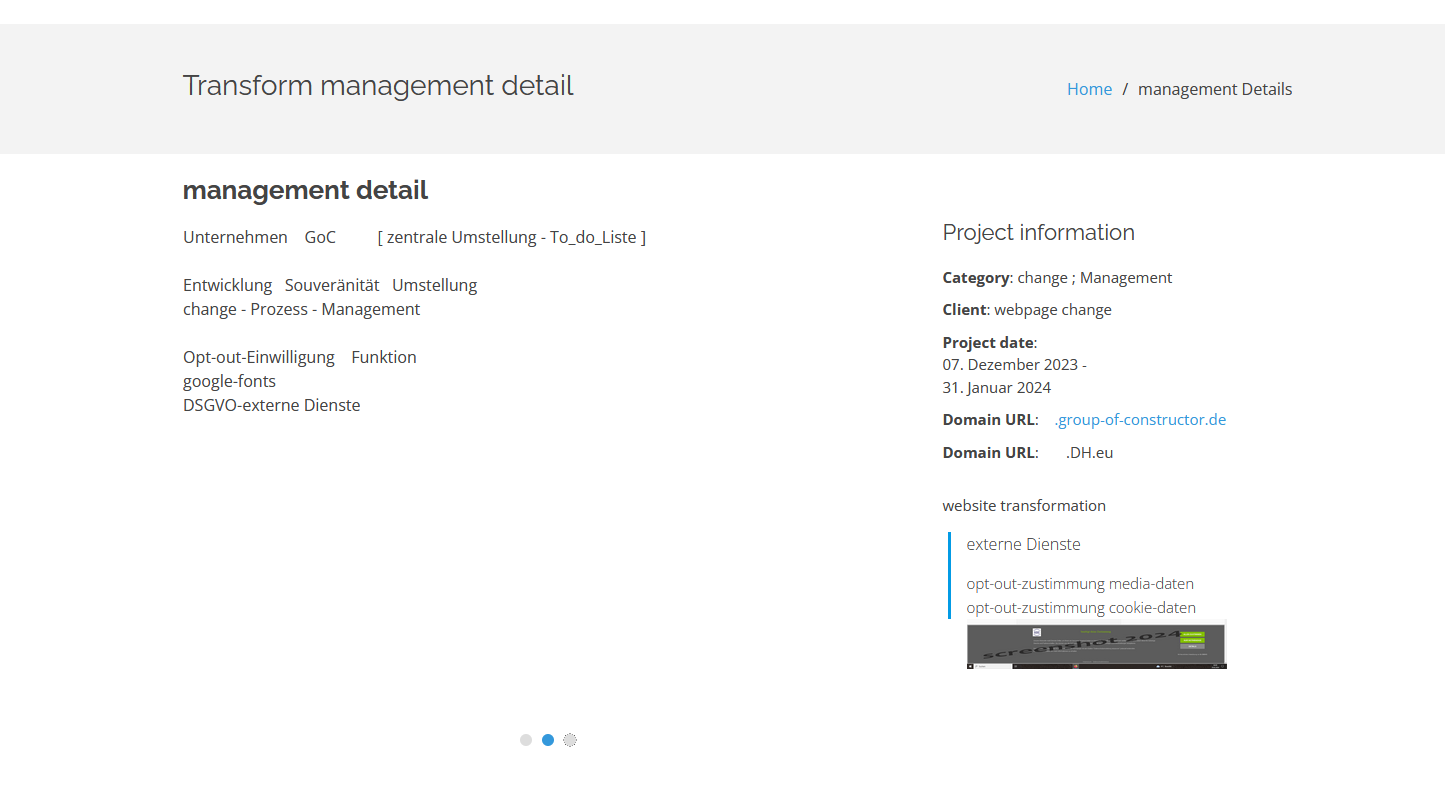Select the third carousel pagination dot
This screenshot has height=791, width=1445.
570,740
